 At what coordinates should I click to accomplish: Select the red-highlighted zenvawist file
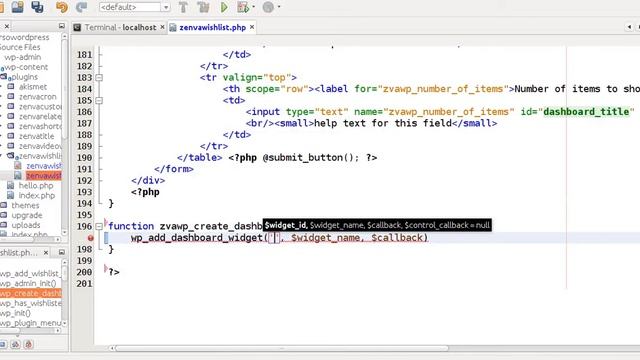click(x=44, y=176)
